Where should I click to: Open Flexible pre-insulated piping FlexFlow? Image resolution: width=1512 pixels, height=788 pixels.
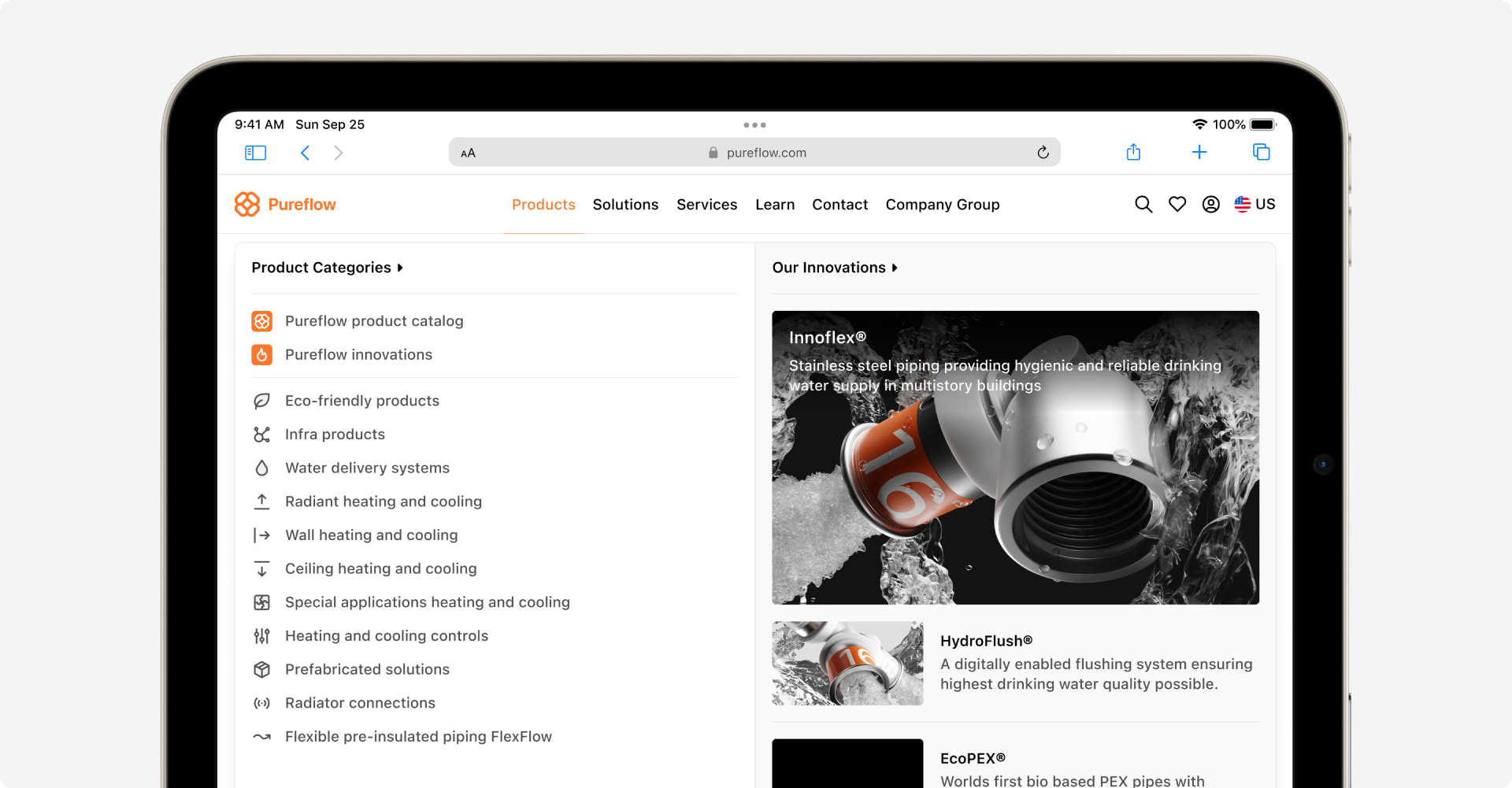418,737
